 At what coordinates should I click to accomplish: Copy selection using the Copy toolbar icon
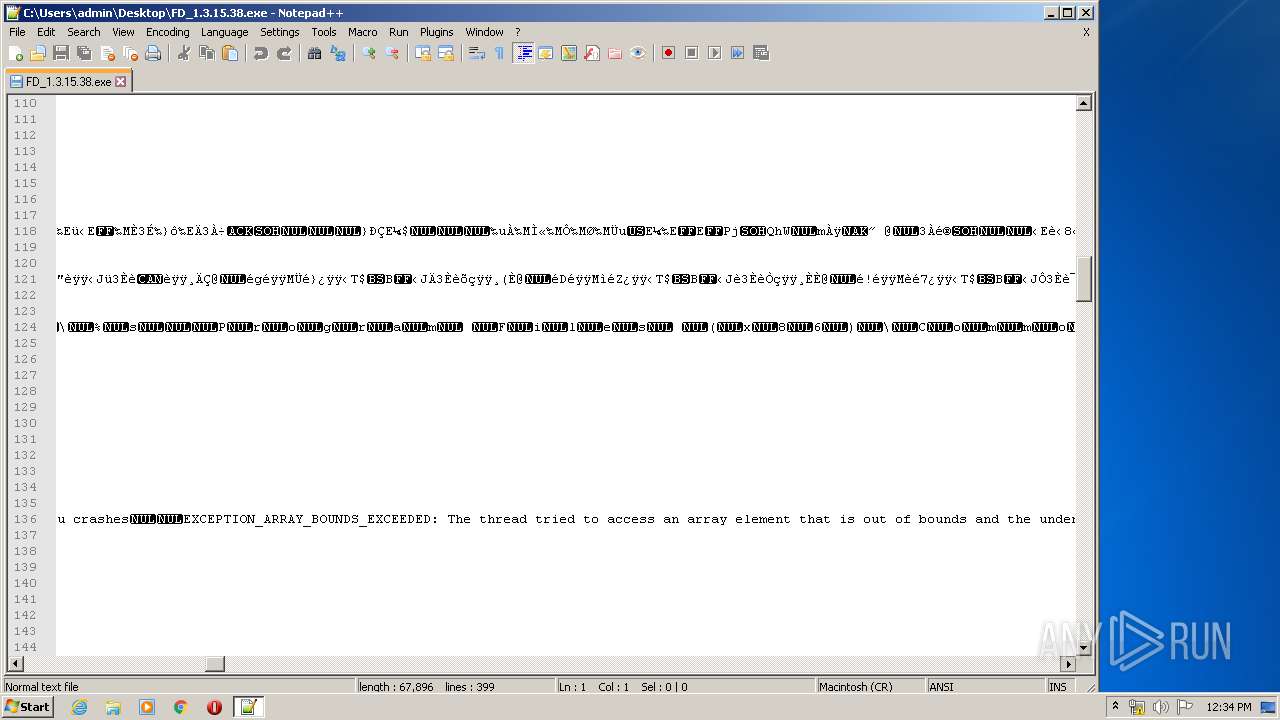pos(207,53)
